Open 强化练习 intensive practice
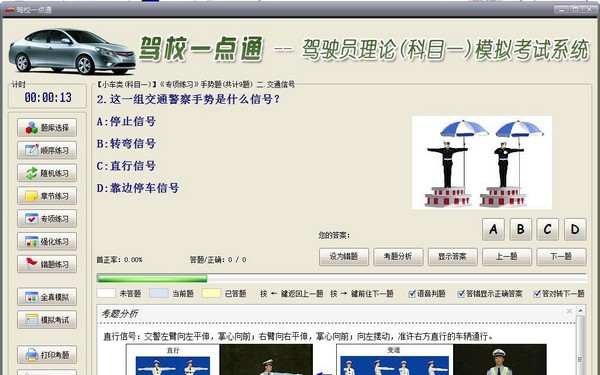600x375 pixels. [x=47, y=241]
